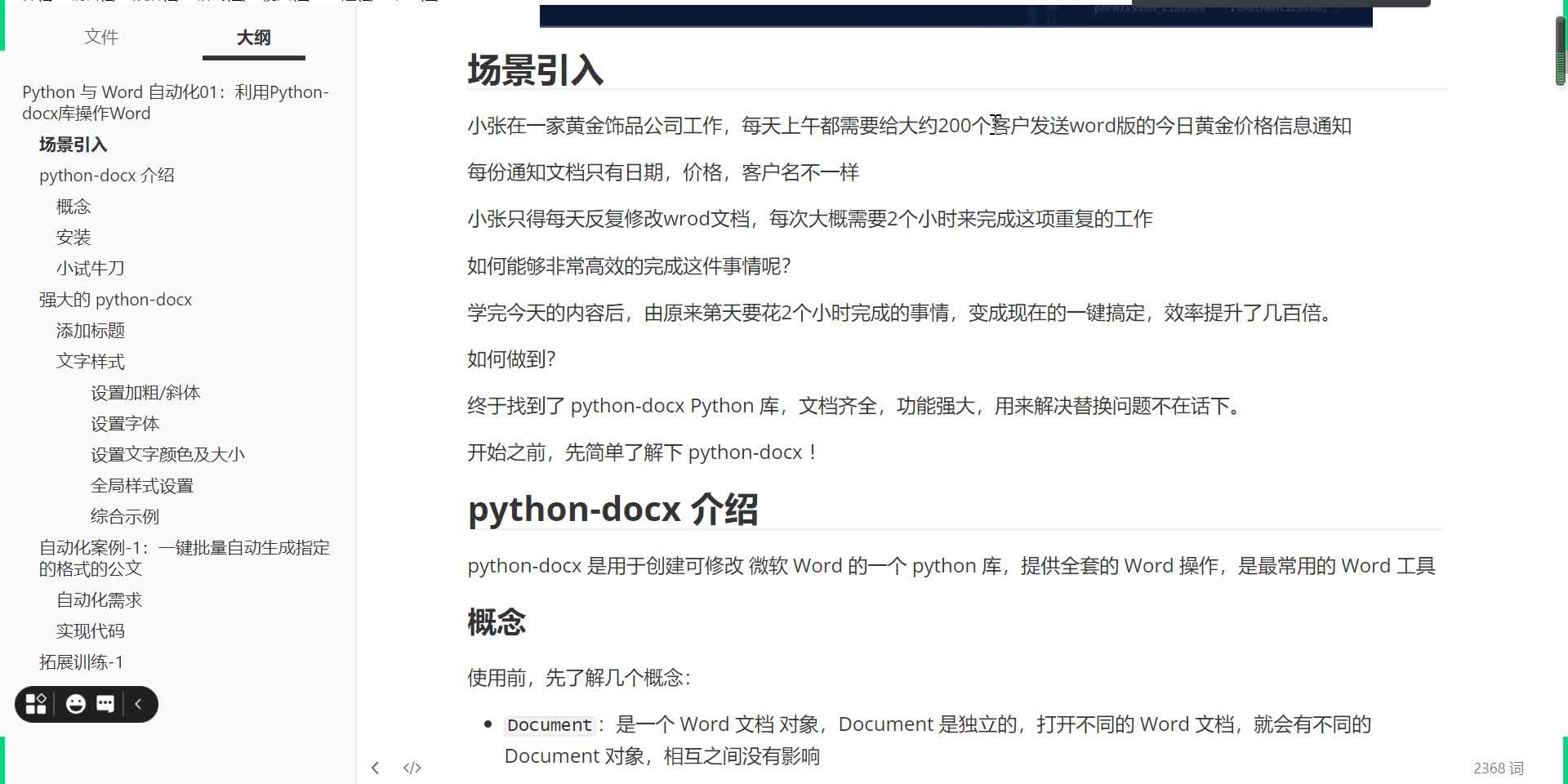Click the source code view </> icon
The height and width of the screenshot is (784, 1568).
pyautogui.click(x=412, y=767)
